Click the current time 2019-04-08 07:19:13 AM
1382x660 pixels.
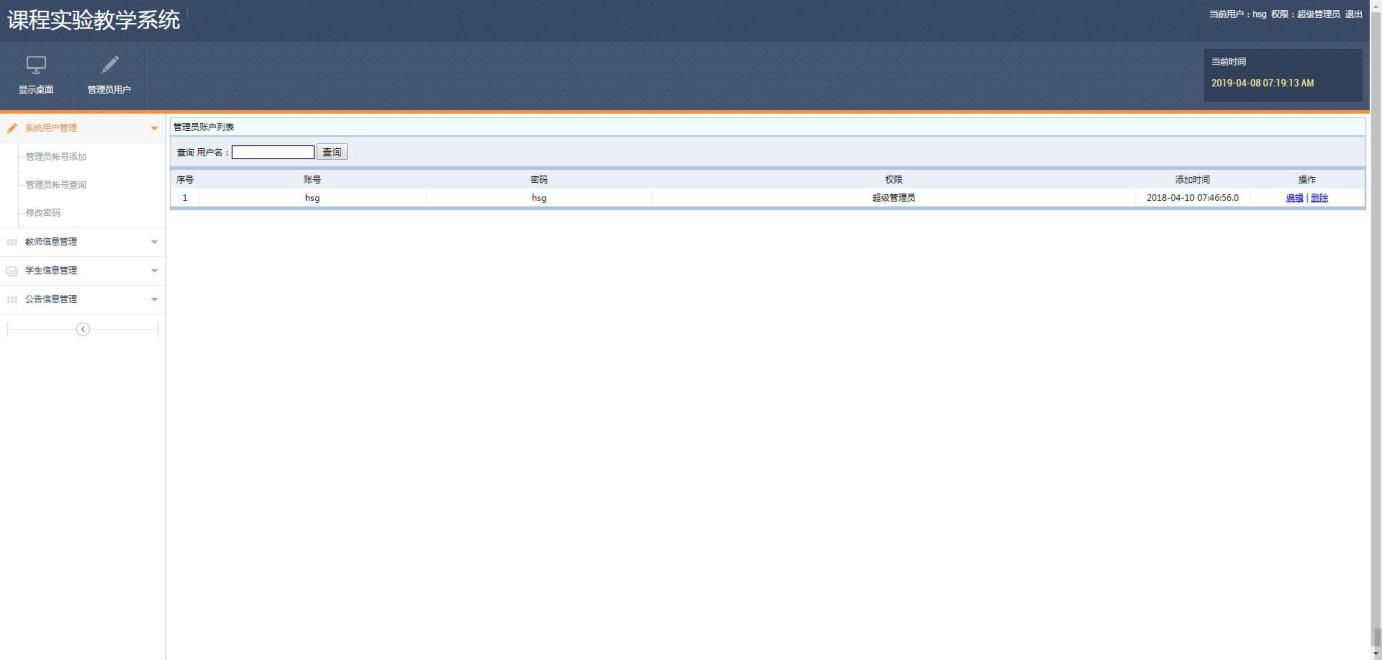tap(1262, 83)
